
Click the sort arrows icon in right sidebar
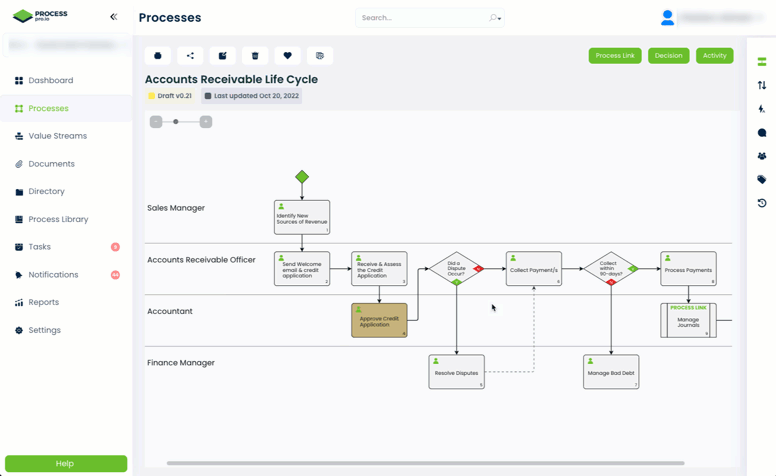click(762, 85)
